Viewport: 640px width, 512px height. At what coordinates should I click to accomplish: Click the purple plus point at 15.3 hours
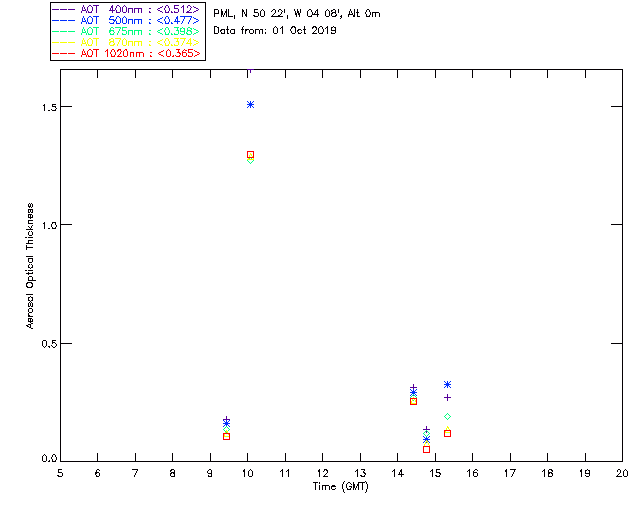(x=447, y=397)
